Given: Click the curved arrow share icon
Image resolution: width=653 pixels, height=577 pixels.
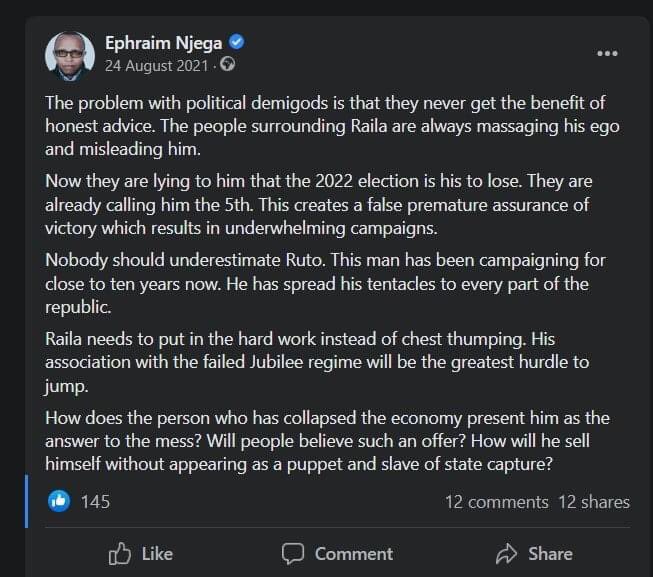Looking at the screenshot, I should pyautogui.click(x=506, y=554).
